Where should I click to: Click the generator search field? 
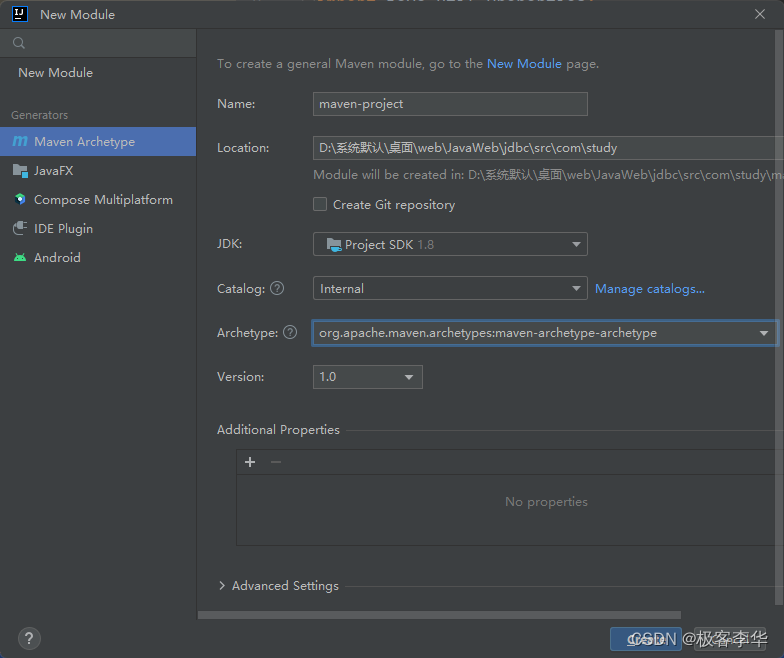point(98,43)
